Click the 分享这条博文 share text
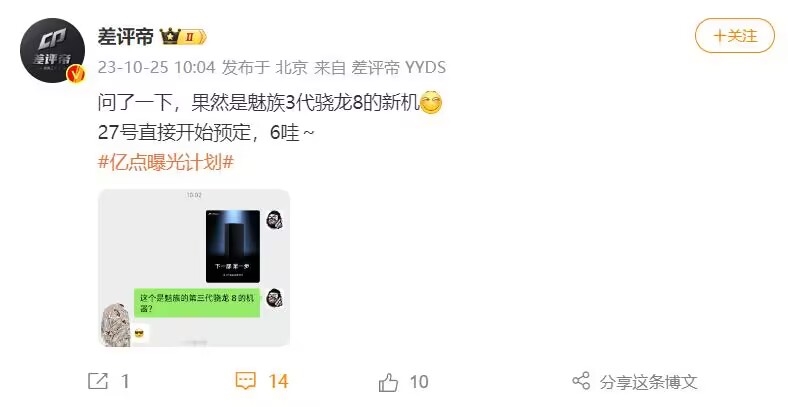 tap(649, 382)
